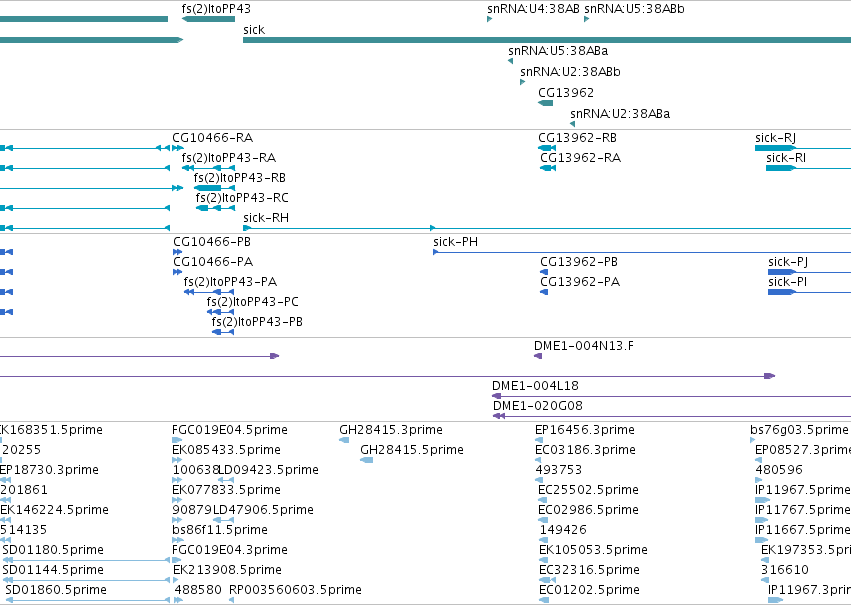This screenshot has width=851, height=605.
Task: Select EST EK077833.5prime
Action: 226,491
